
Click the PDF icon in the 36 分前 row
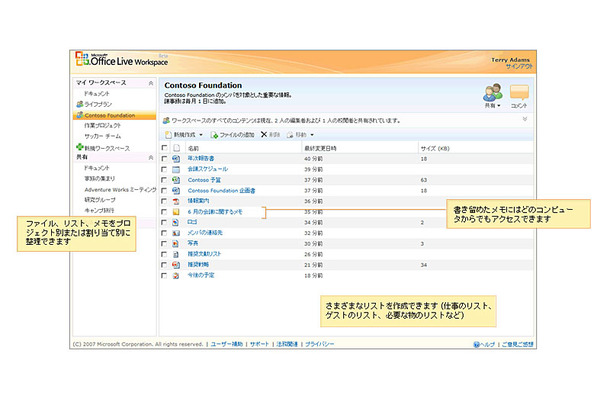point(176,201)
